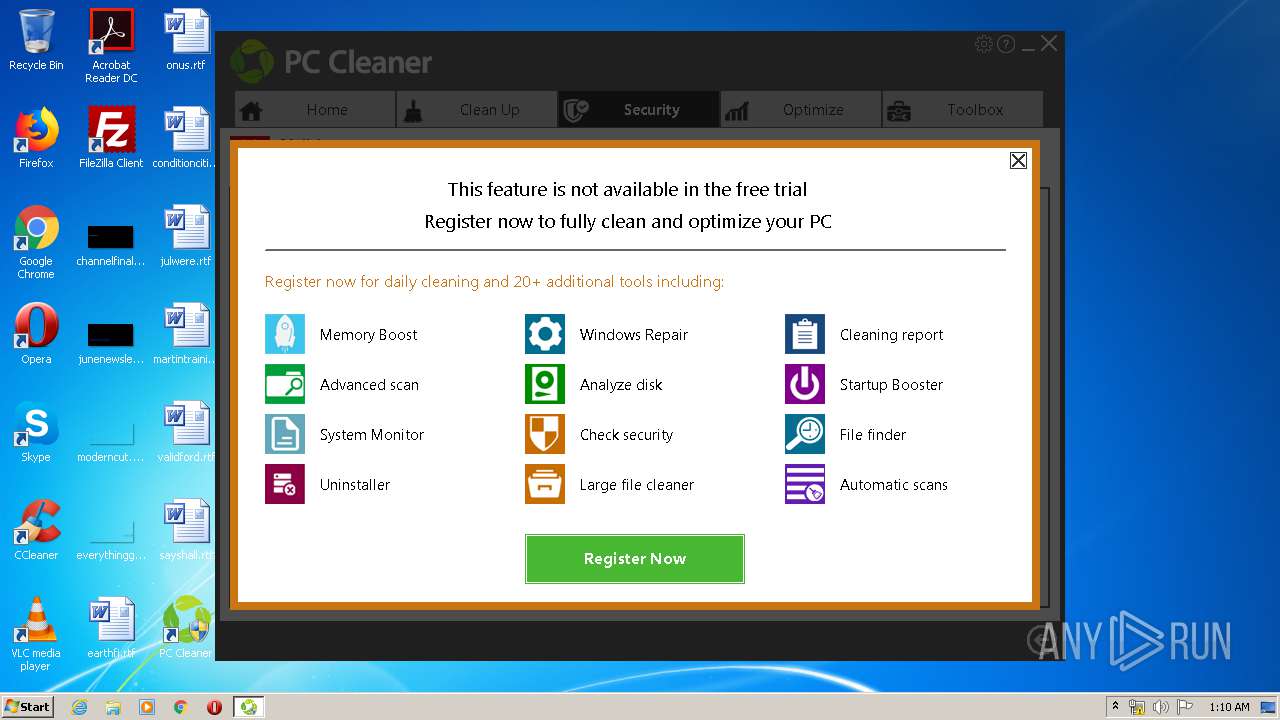This screenshot has height=720, width=1280.
Task: Open the Toolbox tab
Action: 962,110
